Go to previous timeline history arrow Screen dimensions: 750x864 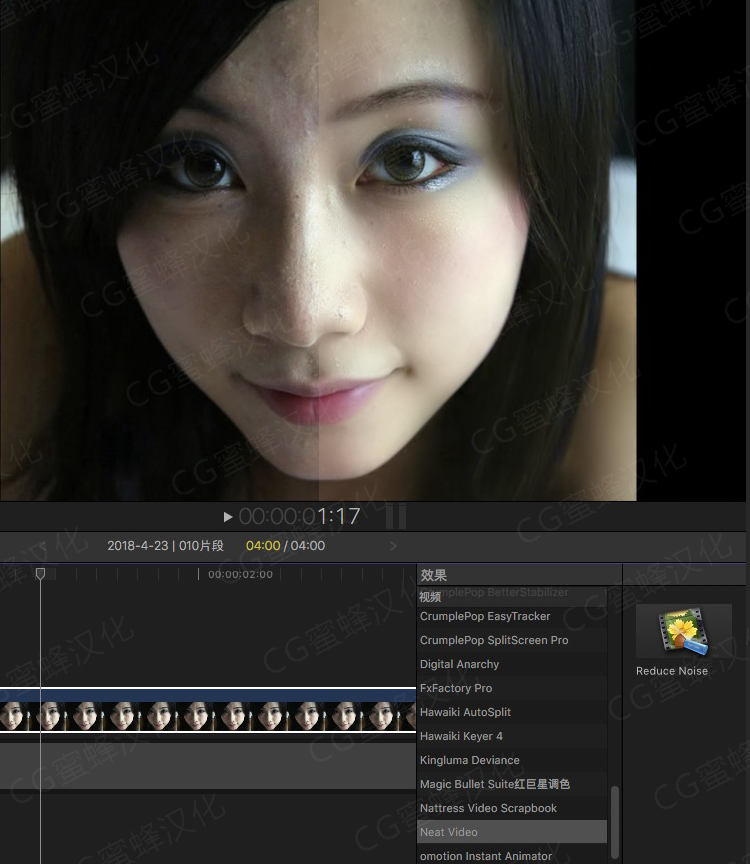(x=43, y=546)
